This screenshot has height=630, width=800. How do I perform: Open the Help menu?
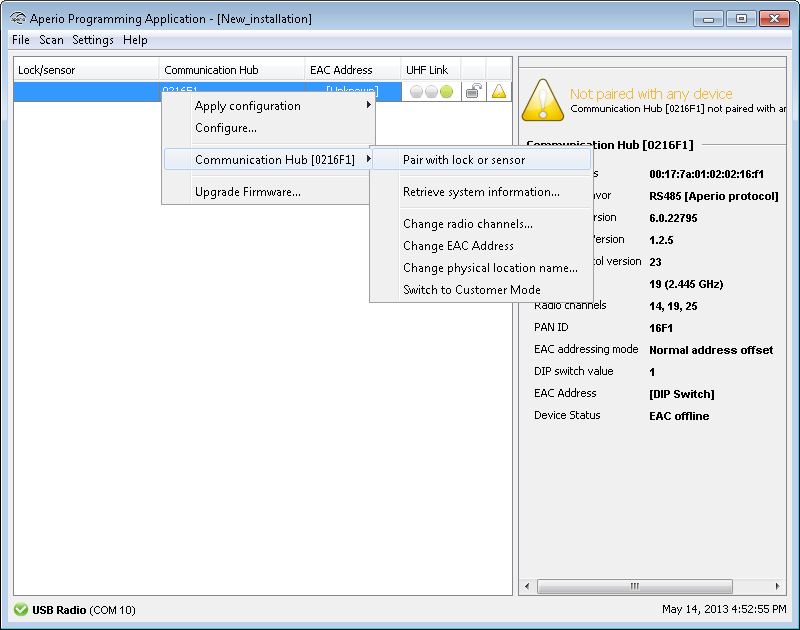coord(135,40)
